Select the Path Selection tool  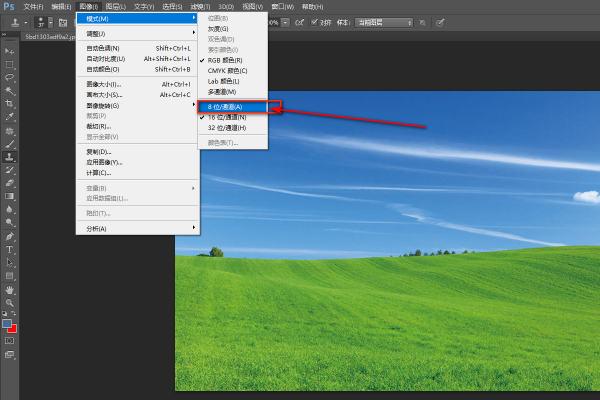[9, 263]
